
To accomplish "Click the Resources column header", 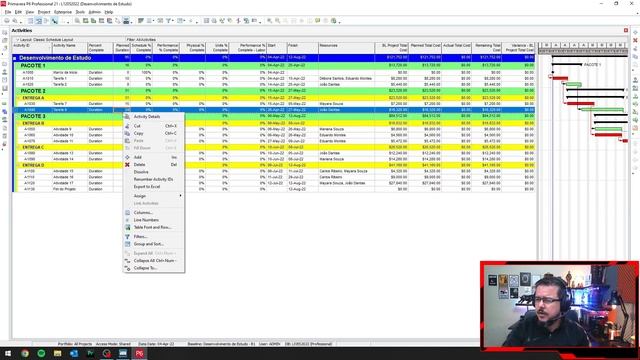I will pos(346,48).
